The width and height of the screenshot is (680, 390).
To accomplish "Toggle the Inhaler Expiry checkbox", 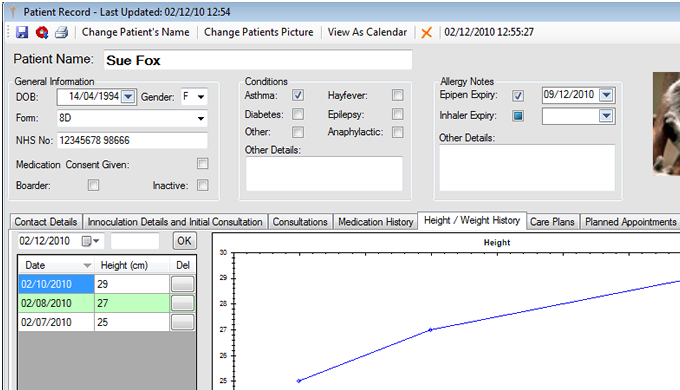I will click(518, 116).
